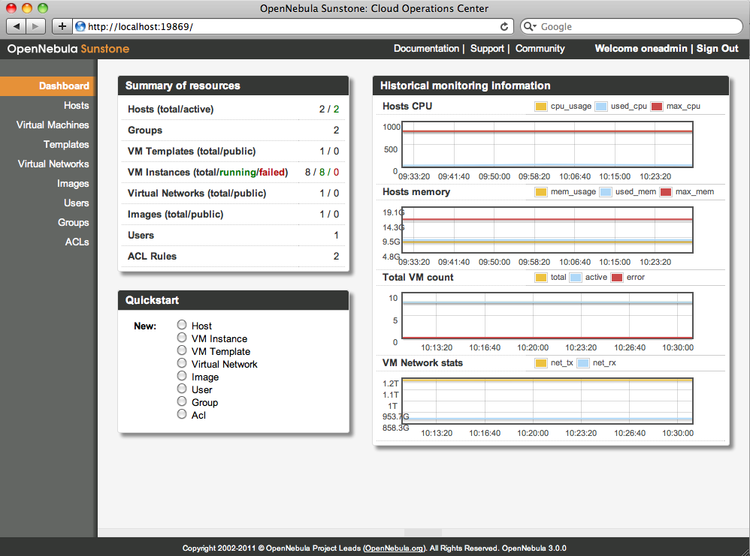Click the 'Users' summary row label
The image size is (750, 556).
(141, 235)
